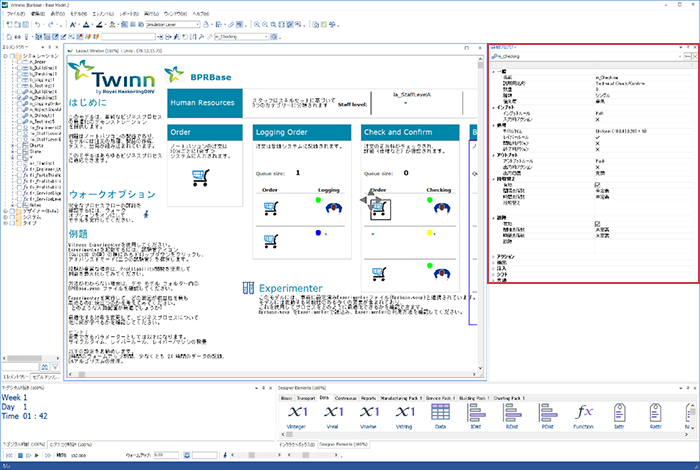Viewport: 700px width, 470px height.
Task: Click the filter funnel icon in element tree
Action: (55, 367)
